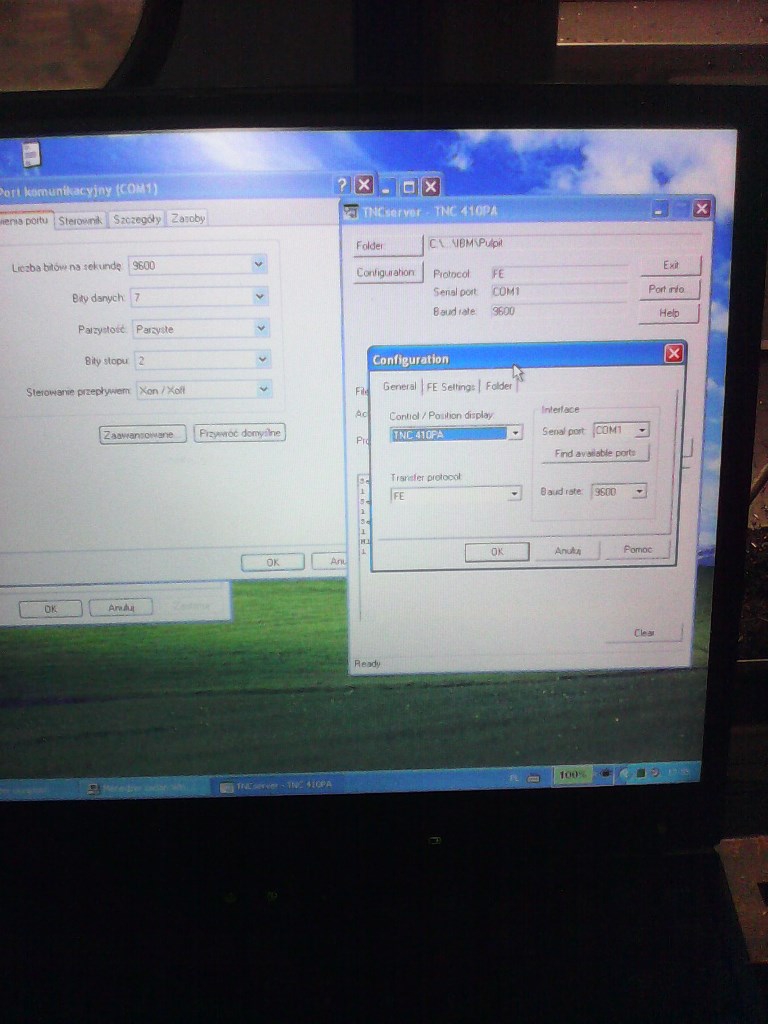The width and height of the screenshot is (768, 1024).
Task: Click Anuluj in the lower-left dialog
Action: (121, 607)
